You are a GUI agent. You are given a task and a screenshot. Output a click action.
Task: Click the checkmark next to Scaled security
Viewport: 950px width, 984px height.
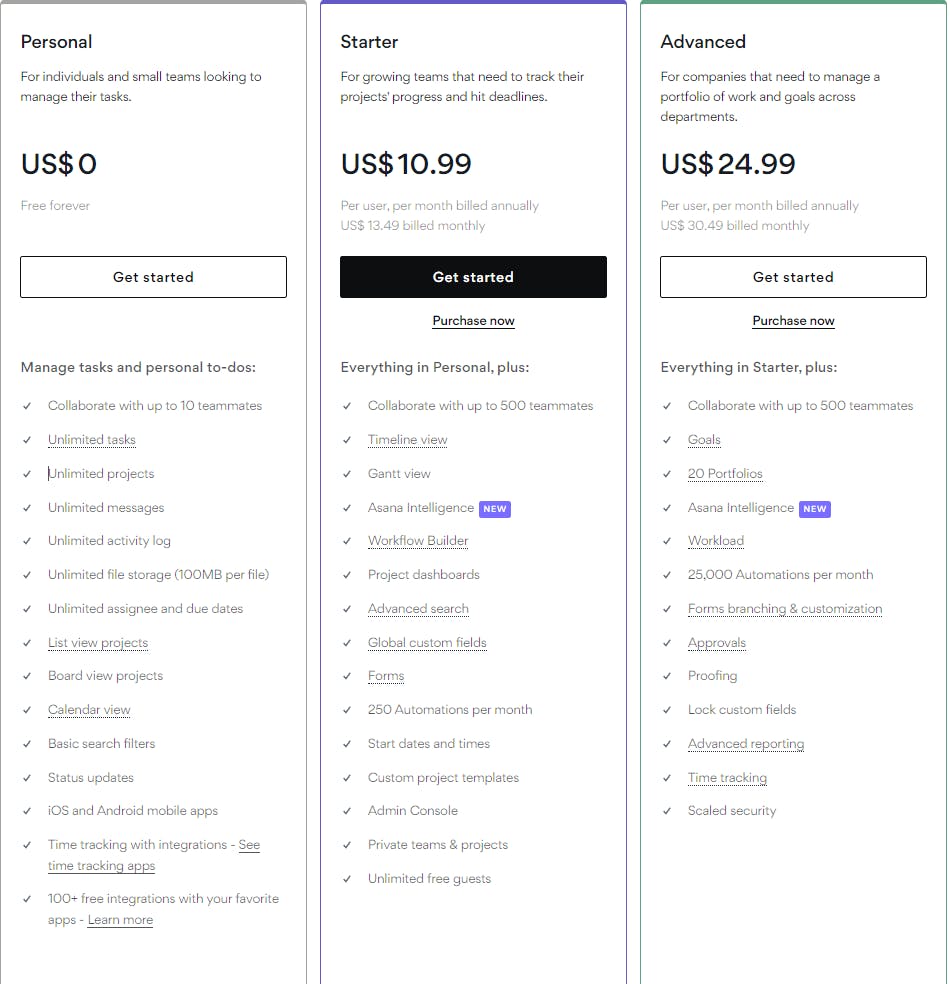pos(667,811)
